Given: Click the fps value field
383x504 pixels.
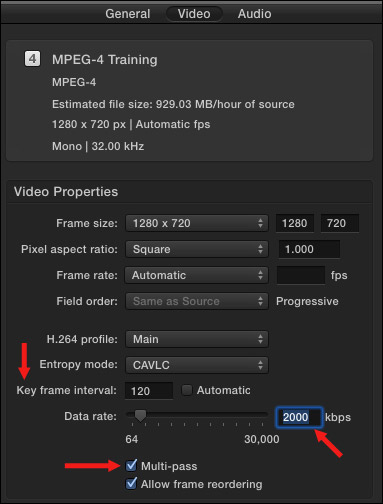Looking at the screenshot, I should [301, 275].
